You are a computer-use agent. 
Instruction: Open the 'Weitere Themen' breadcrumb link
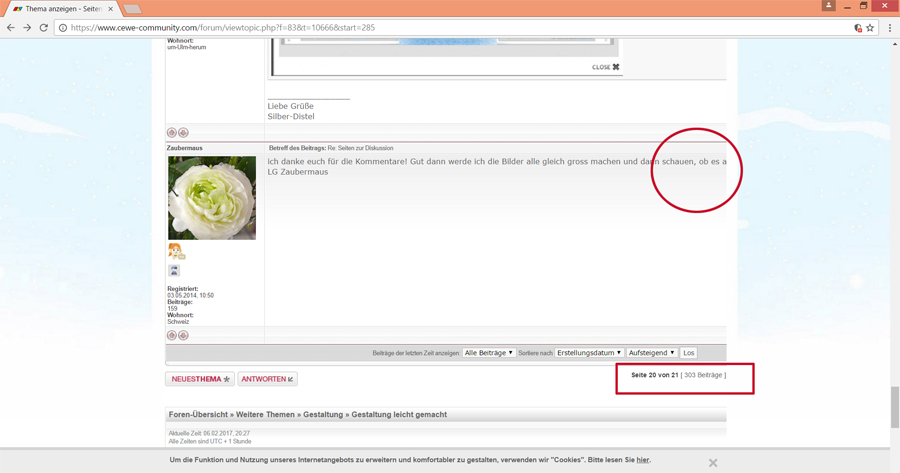click(x=265, y=414)
